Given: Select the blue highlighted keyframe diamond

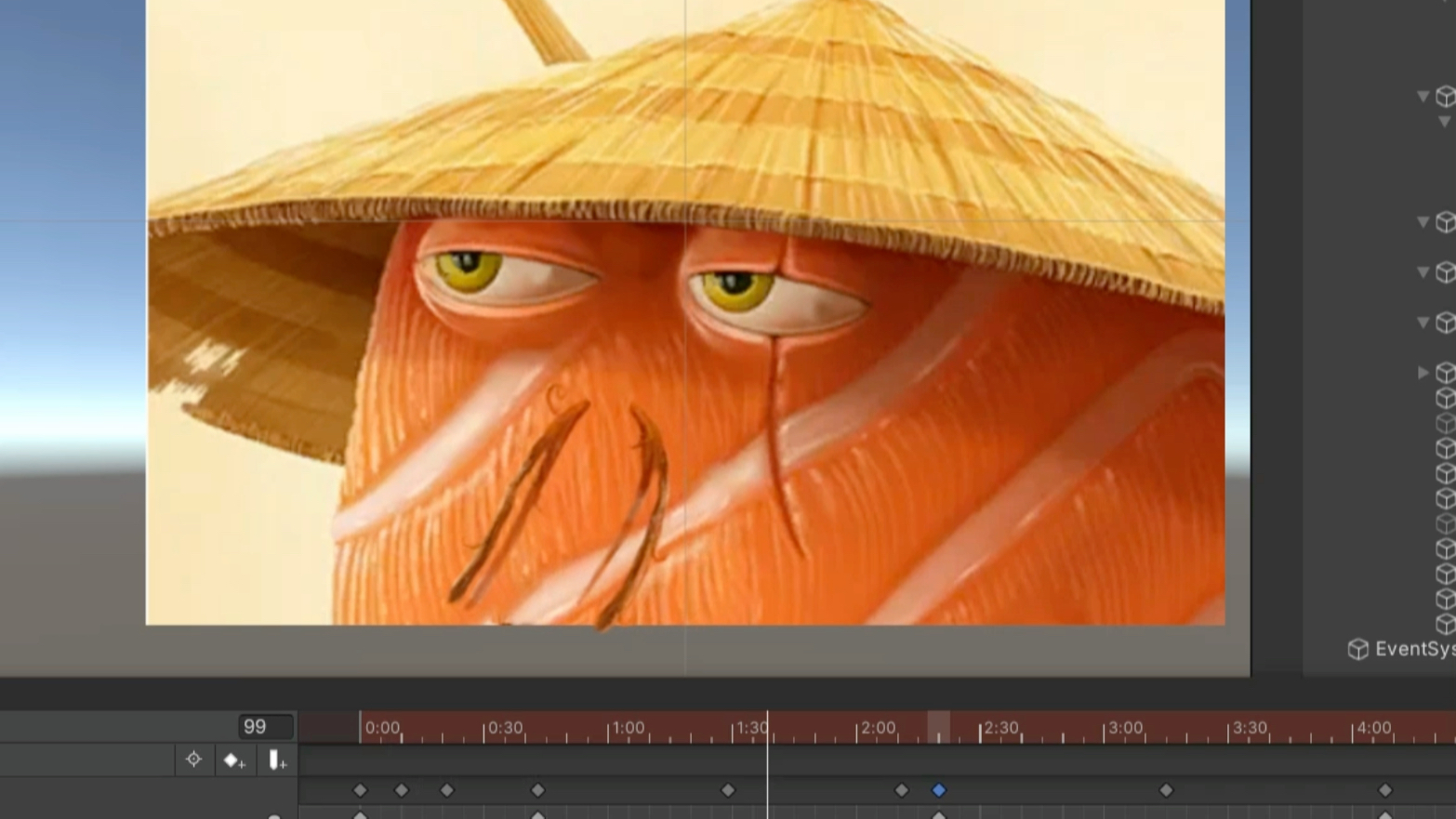Looking at the screenshot, I should [x=939, y=790].
